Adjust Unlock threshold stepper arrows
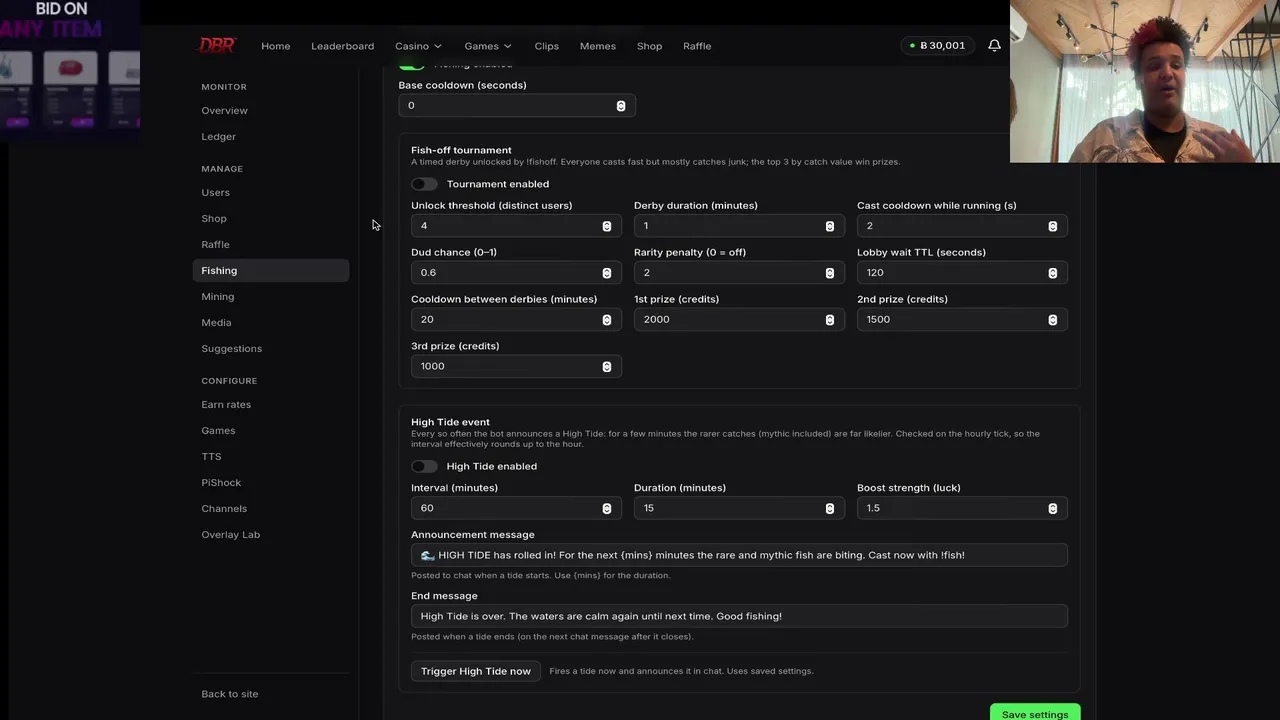 click(607, 226)
